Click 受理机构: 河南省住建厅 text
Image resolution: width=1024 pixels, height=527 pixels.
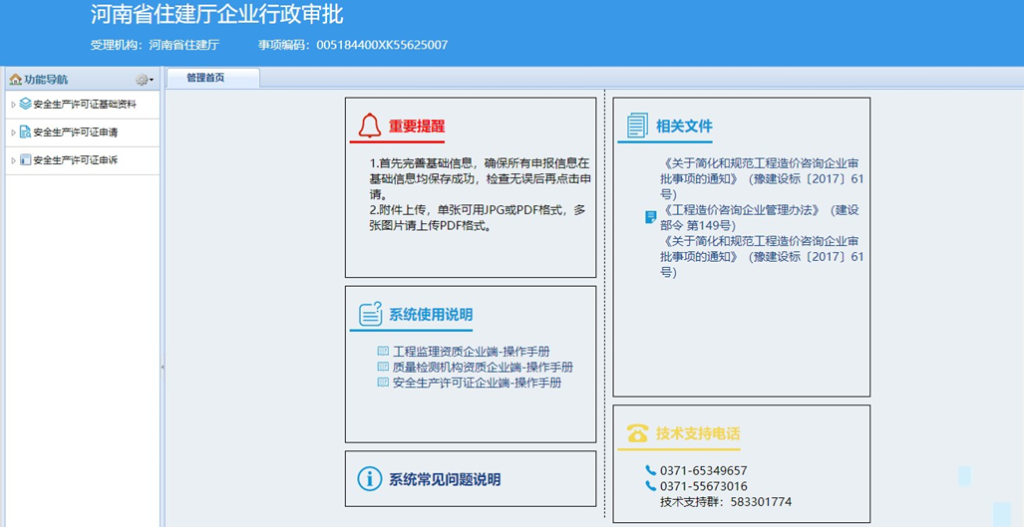pos(155,45)
